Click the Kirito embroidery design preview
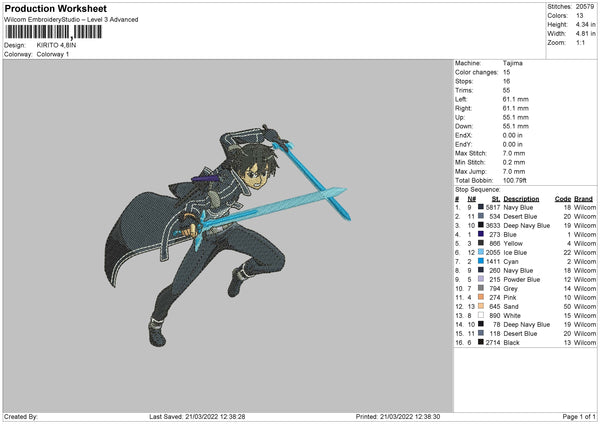Viewport: 600px width, 424px height. point(227,235)
